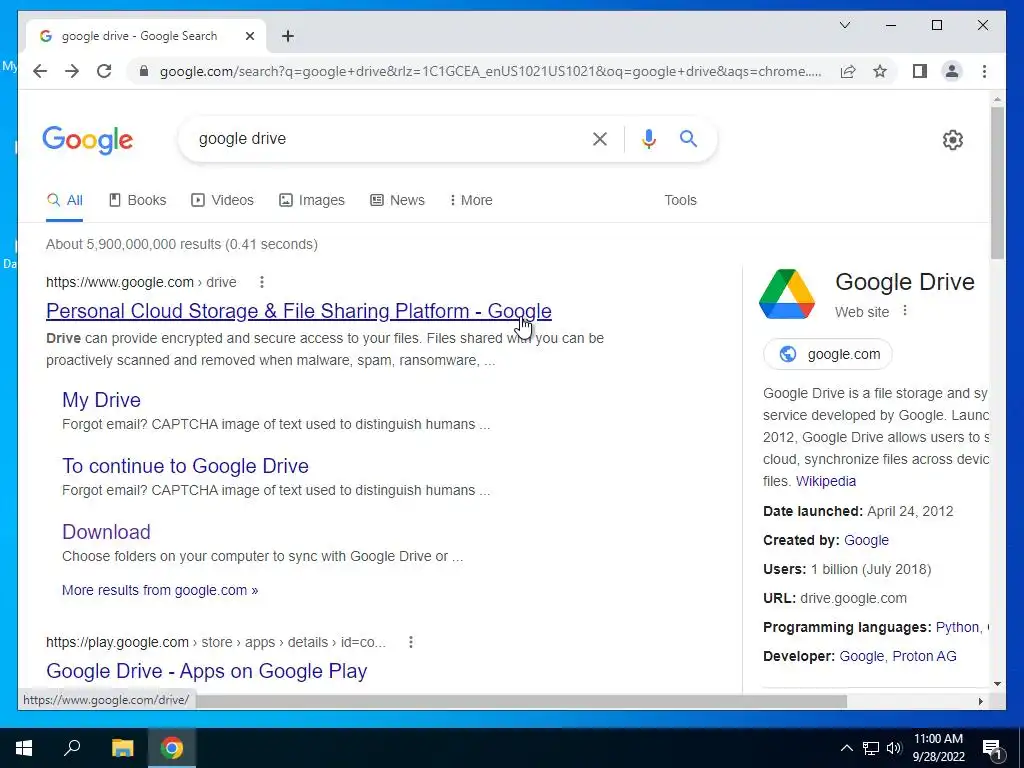Open tab search chevron in title bar

click(x=844, y=25)
